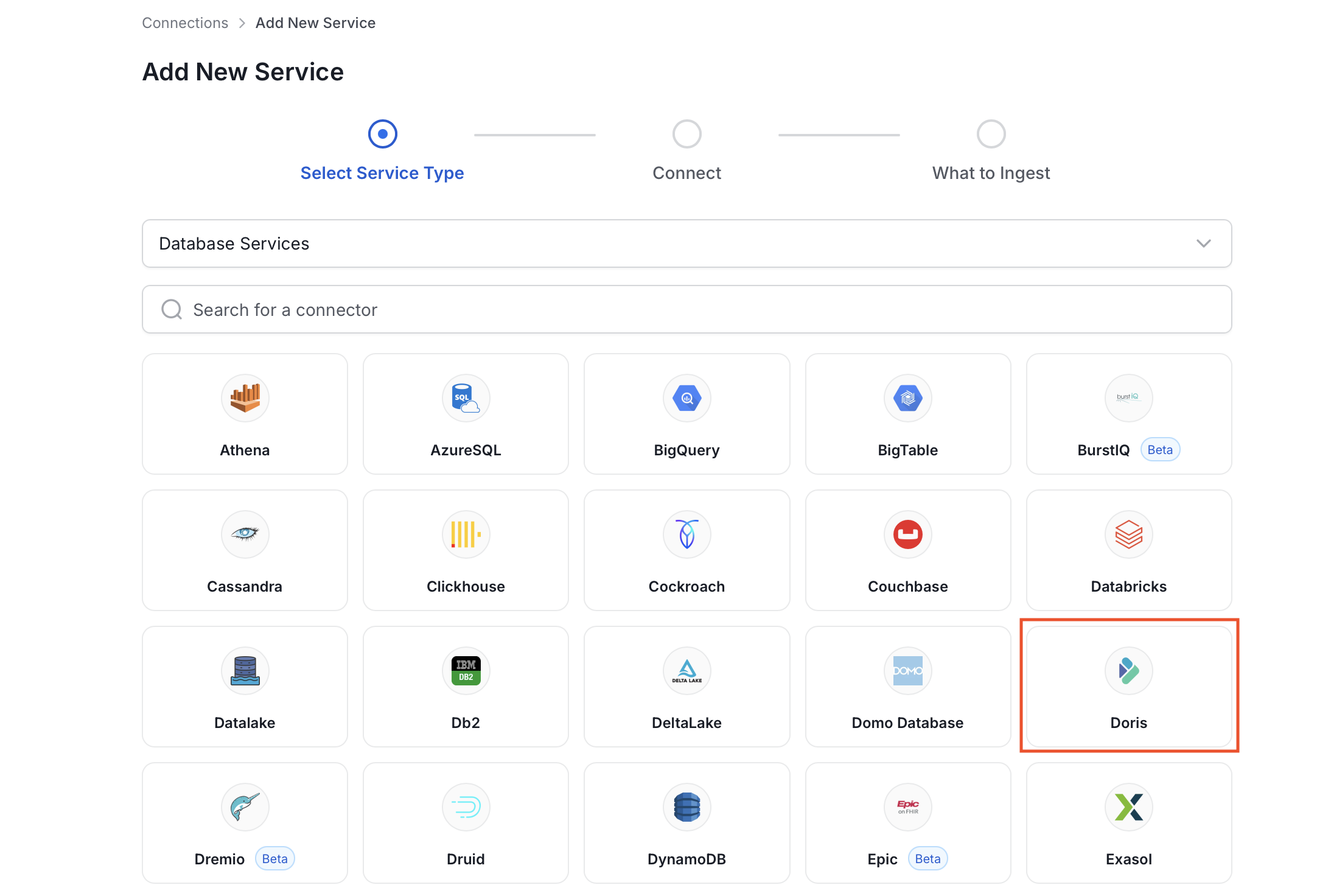This screenshot has height=896, width=1317.
Task: Click the Athena card label
Action: (245, 450)
